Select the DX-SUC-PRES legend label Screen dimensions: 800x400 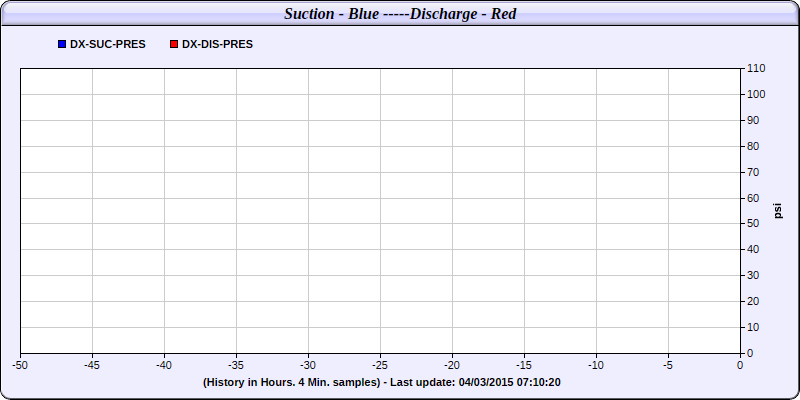click(108, 44)
